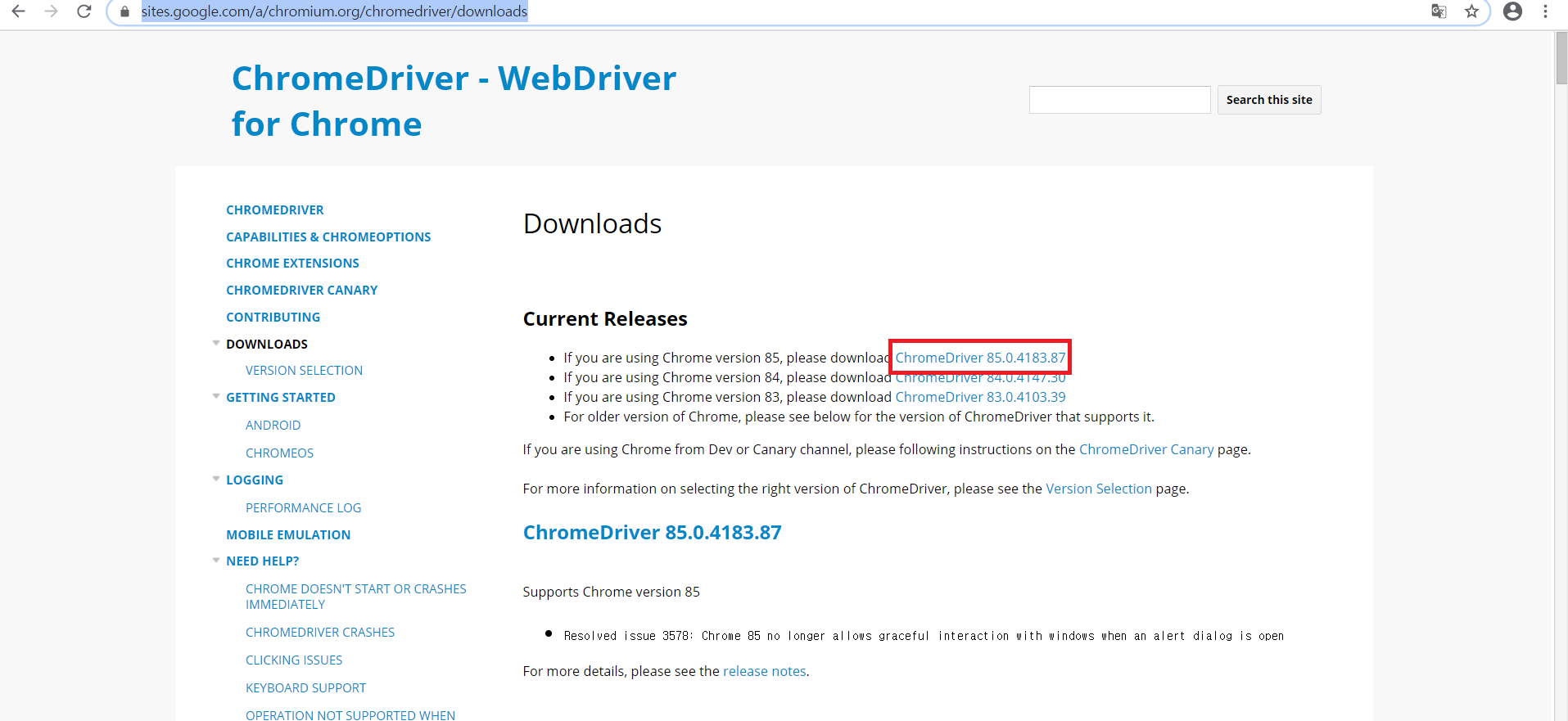Click the padlock site security icon

tap(124, 11)
